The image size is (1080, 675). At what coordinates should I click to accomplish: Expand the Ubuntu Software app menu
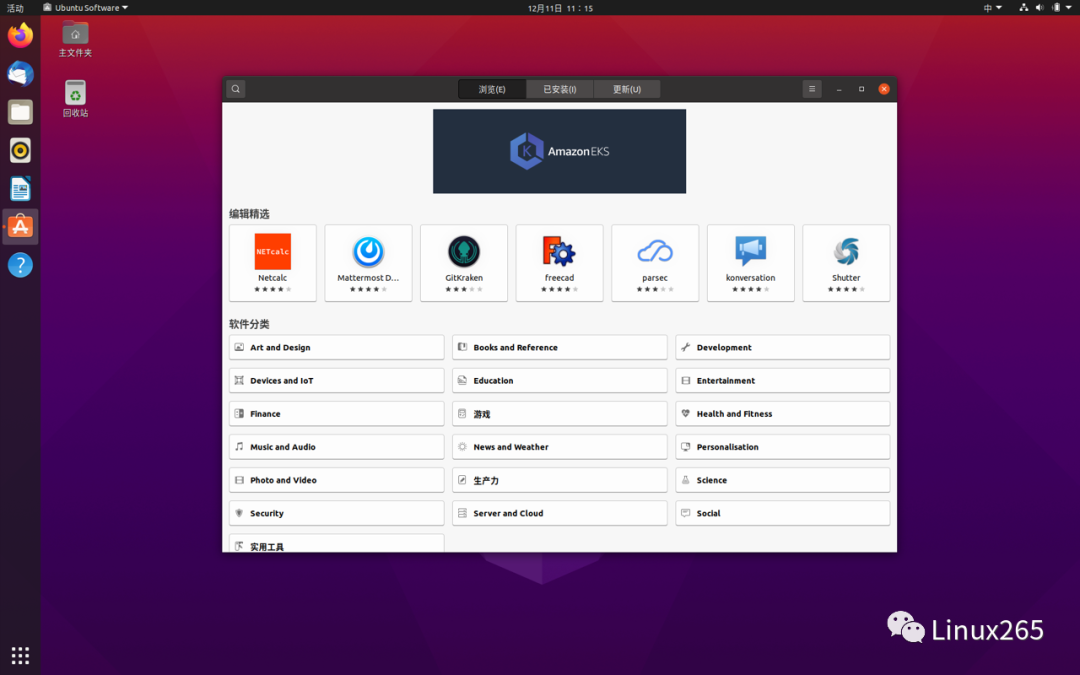point(85,8)
